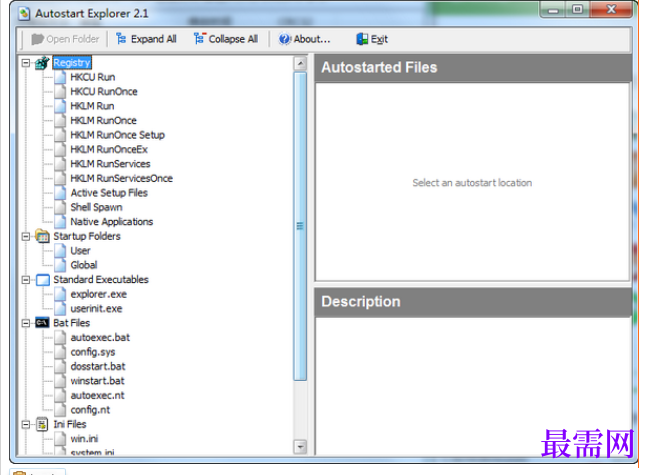Select HKLM RunOnceEx entry
Viewport: 653px width, 475px height.
click(x=109, y=149)
